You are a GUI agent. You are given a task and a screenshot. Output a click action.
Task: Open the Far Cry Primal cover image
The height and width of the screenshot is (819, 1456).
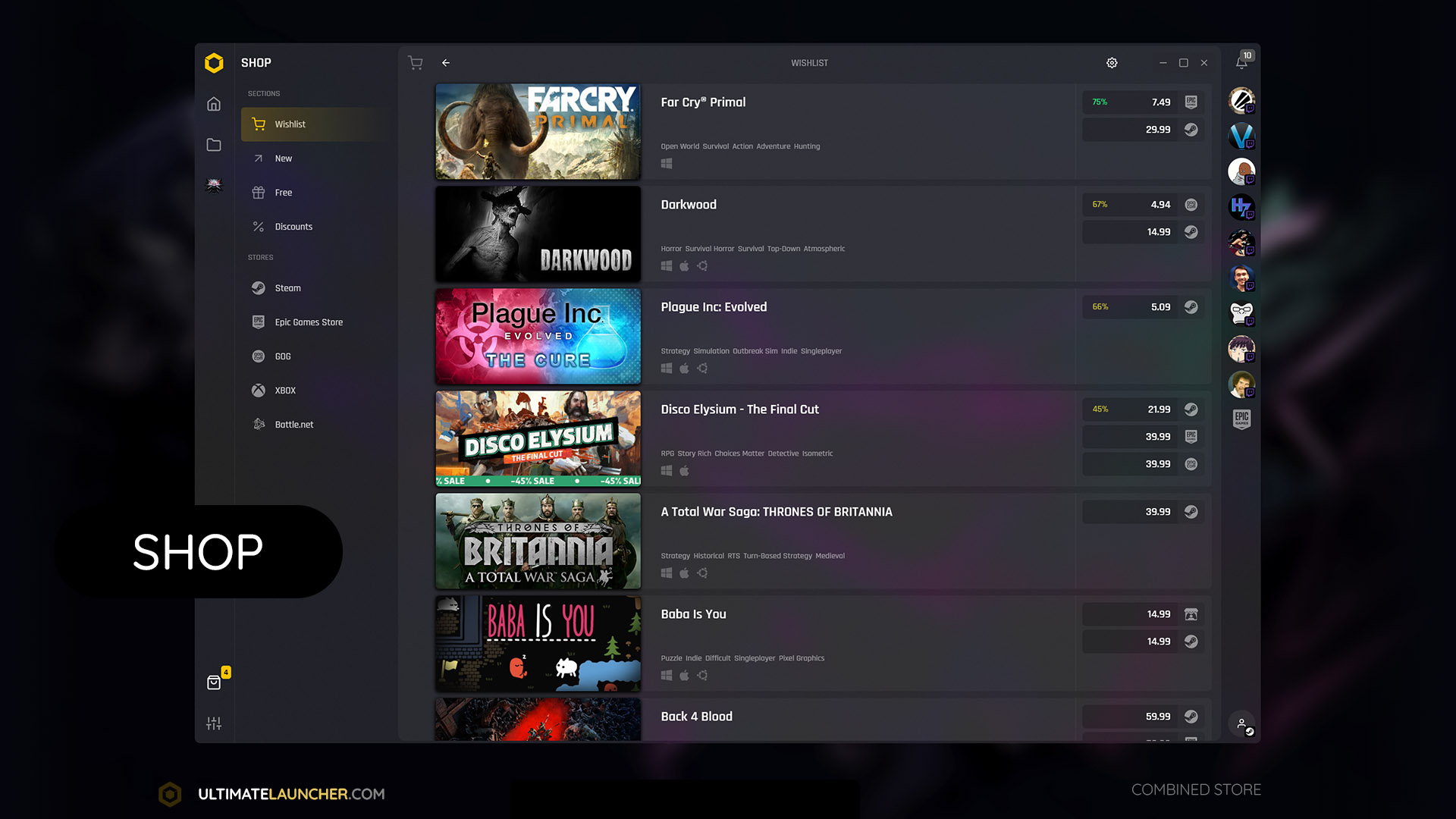click(538, 131)
